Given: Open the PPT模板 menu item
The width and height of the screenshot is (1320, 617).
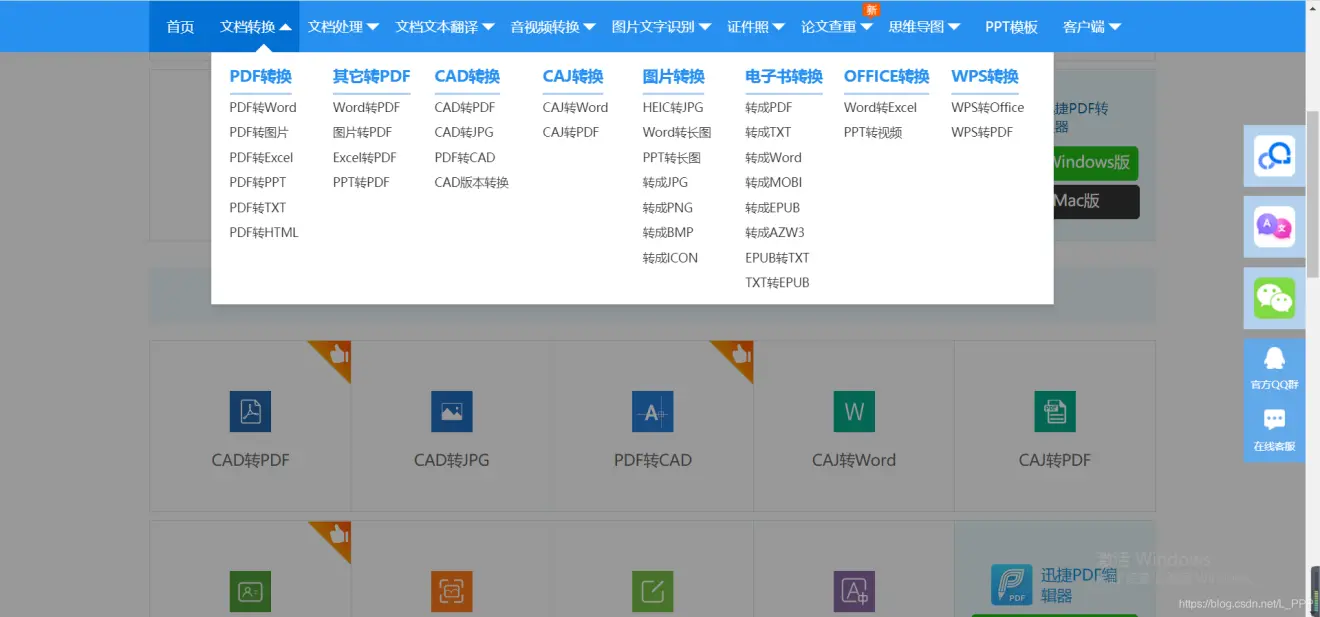Looking at the screenshot, I should point(1011,27).
